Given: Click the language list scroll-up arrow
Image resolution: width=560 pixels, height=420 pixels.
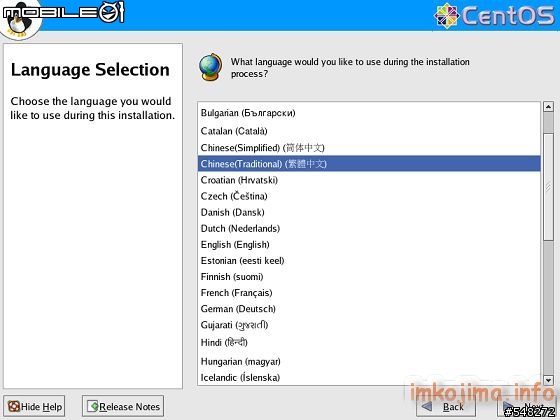Looking at the screenshot, I should click(548, 106).
